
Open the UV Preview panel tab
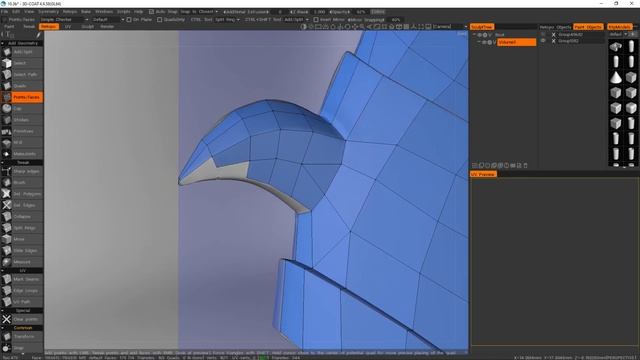[483, 174]
